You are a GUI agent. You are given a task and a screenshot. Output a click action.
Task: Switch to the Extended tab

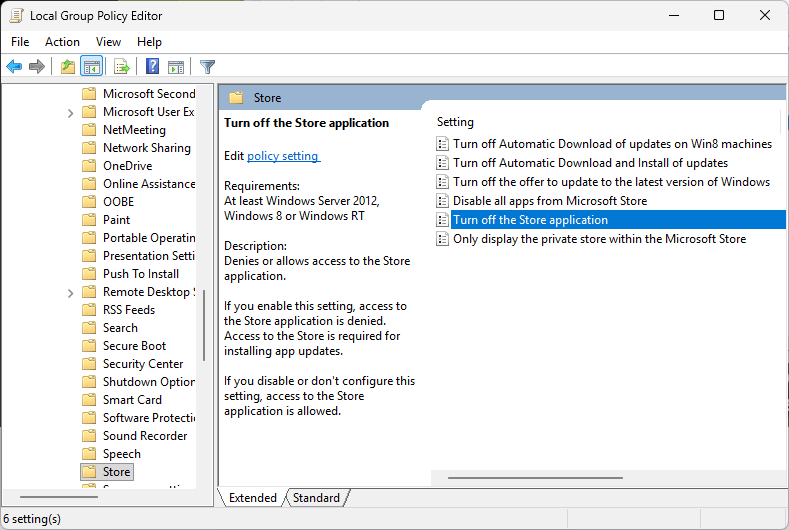[253, 498]
